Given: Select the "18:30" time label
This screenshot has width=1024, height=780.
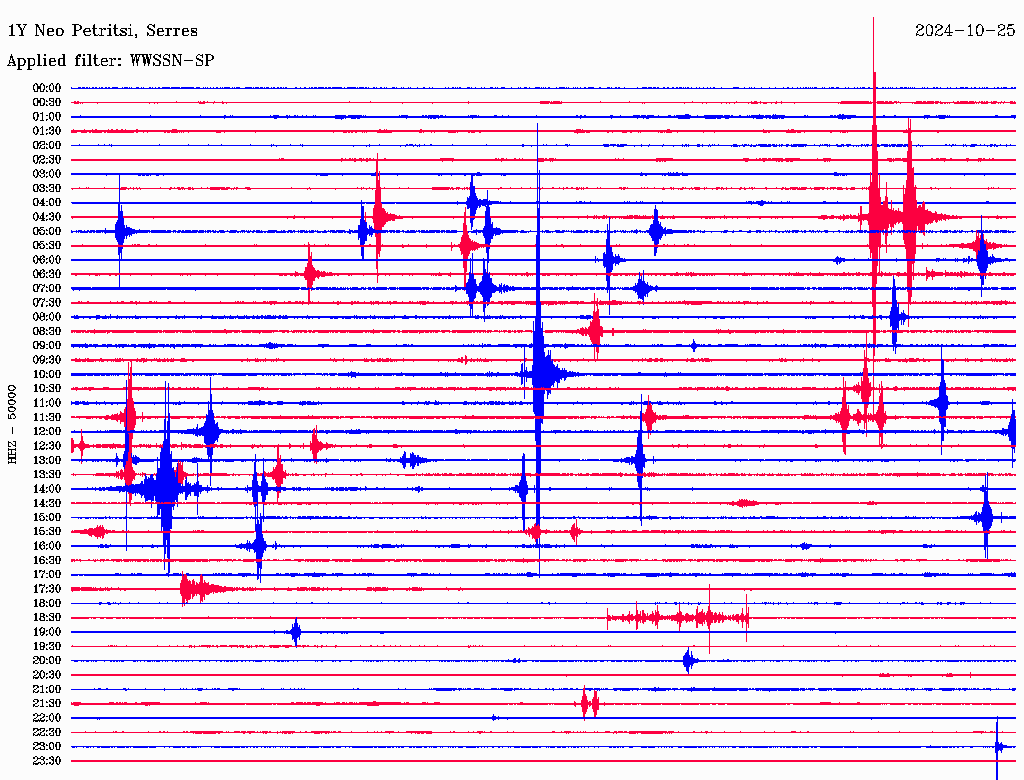Looking at the screenshot, I should 46,618.
